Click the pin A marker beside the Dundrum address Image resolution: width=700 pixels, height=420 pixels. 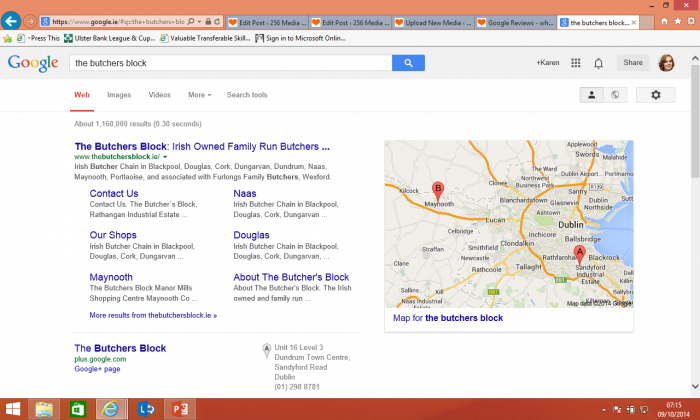267,351
